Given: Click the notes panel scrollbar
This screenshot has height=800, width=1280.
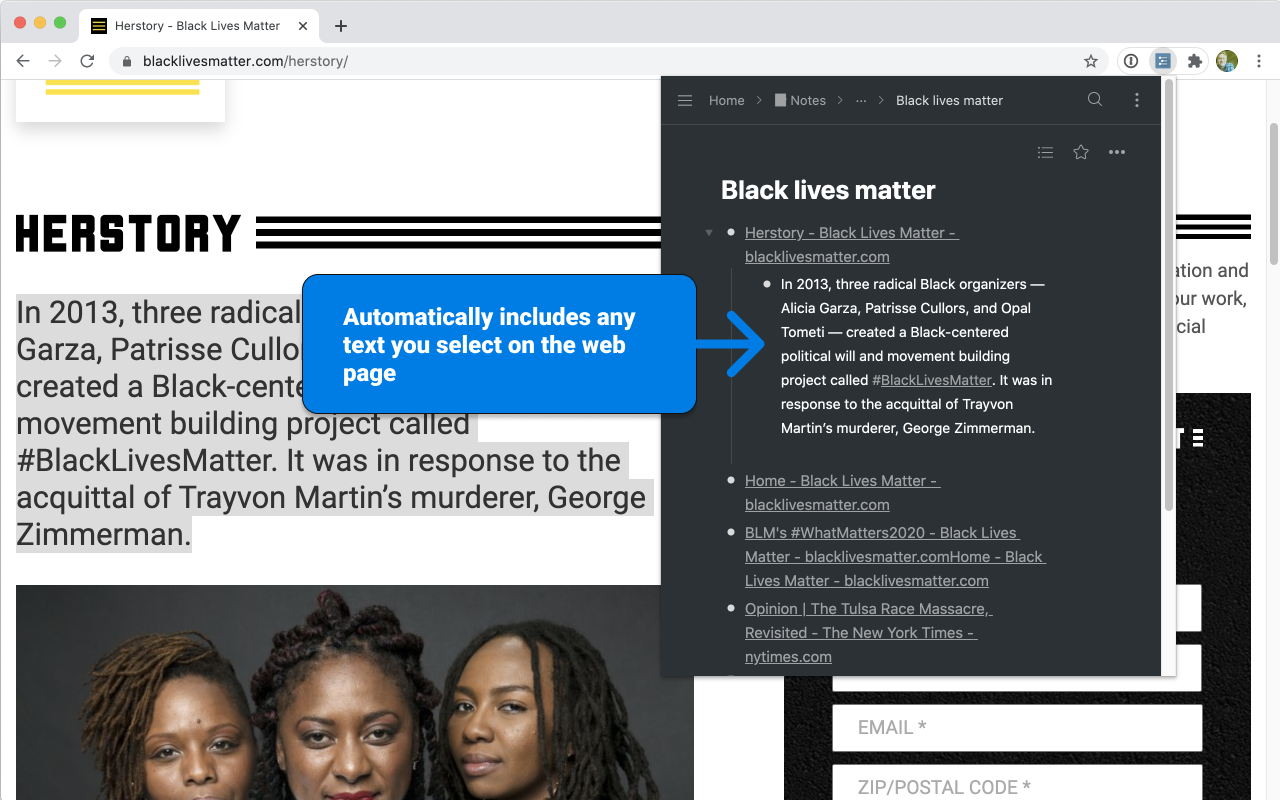Looking at the screenshot, I should coord(1168,300).
